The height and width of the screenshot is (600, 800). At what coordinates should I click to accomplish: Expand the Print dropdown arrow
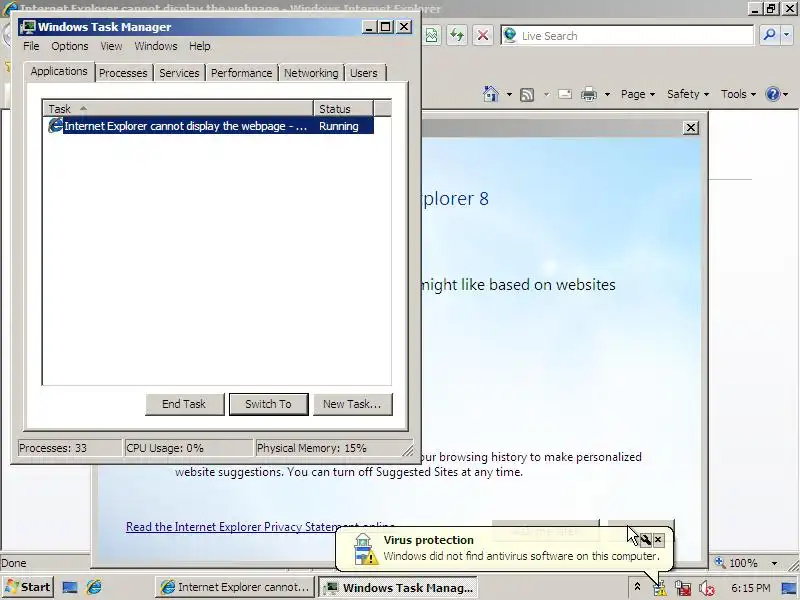(607, 94)
